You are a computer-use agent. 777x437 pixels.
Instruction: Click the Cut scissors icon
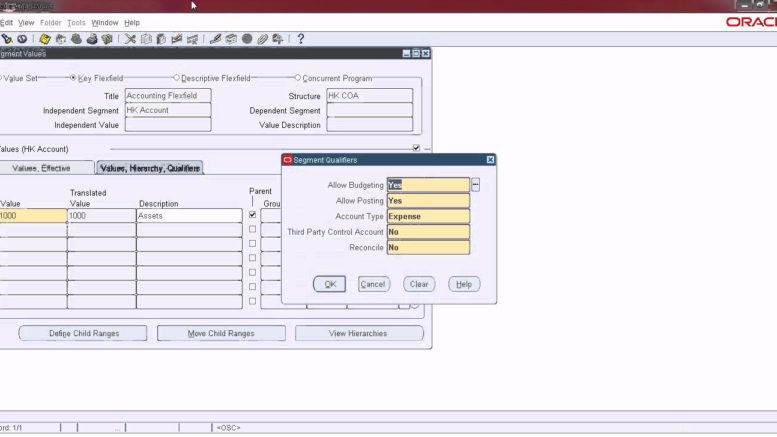click(130, 39)
